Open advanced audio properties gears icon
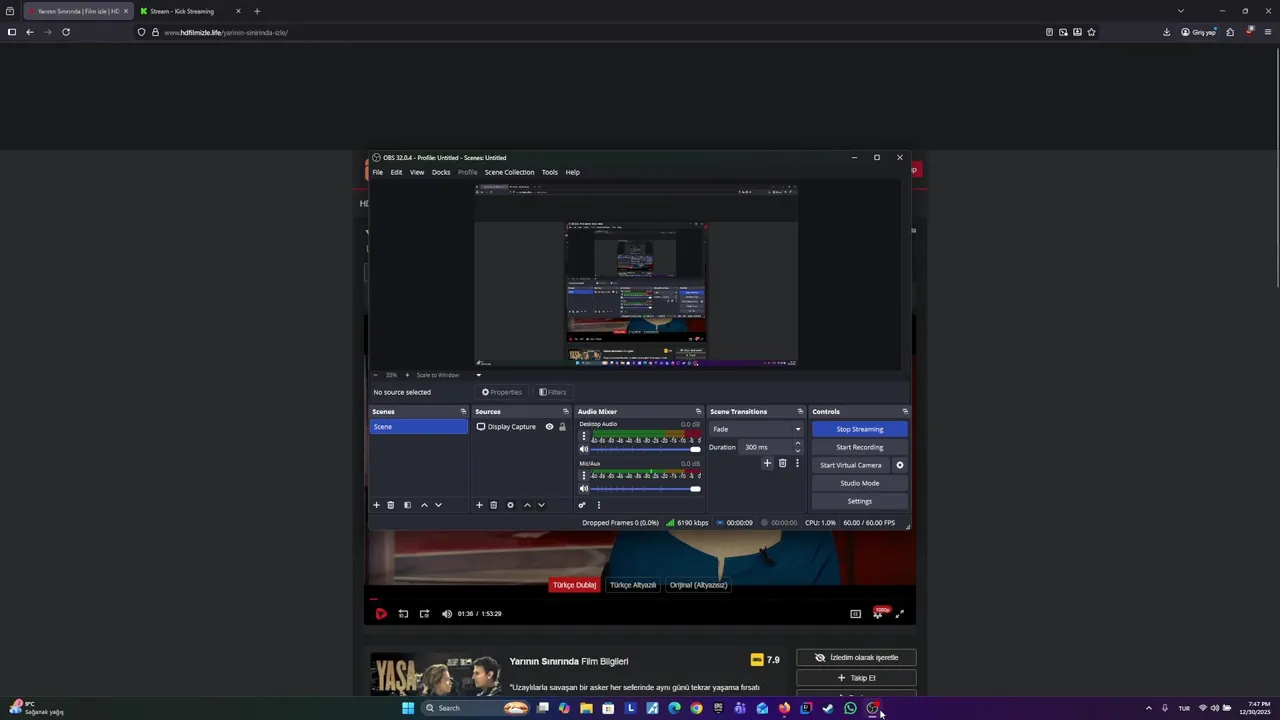Screen dimensions: 1280x720 point(582,505)
